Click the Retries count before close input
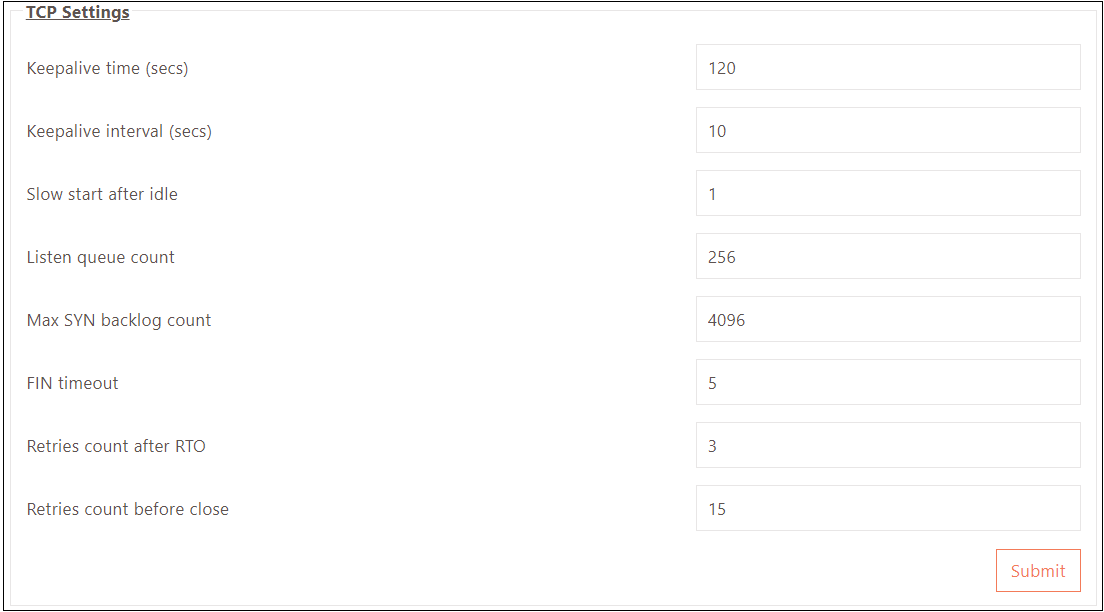Image resolution: width=1104 pixels, height=612 pixels. 887,509
